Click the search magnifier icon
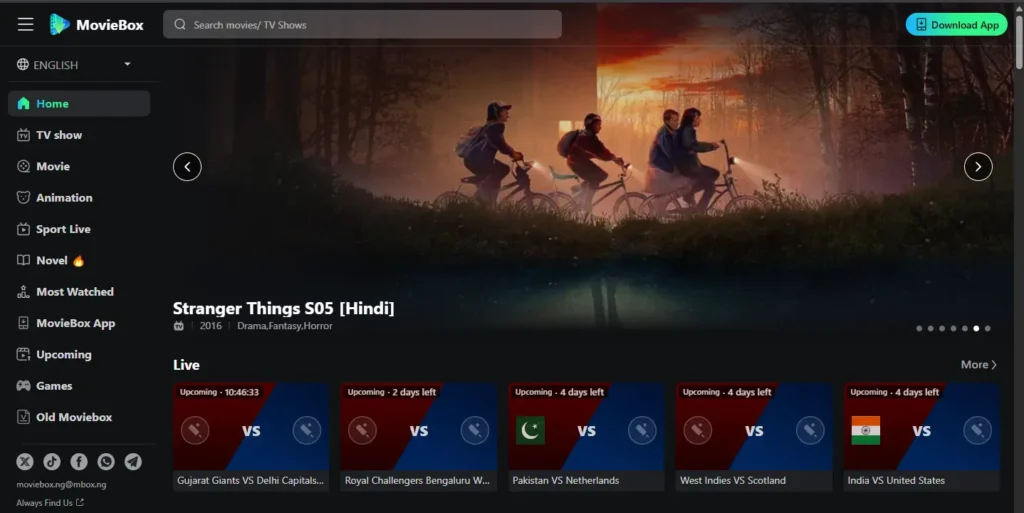This screenshot has height=513, width=1024. tap(180, 25)
